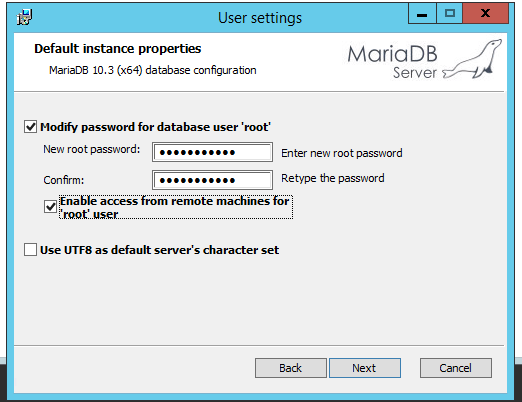Close the User settings dialog
The height and width of the screenshot is (402, 522).
[x=486, y=14]
